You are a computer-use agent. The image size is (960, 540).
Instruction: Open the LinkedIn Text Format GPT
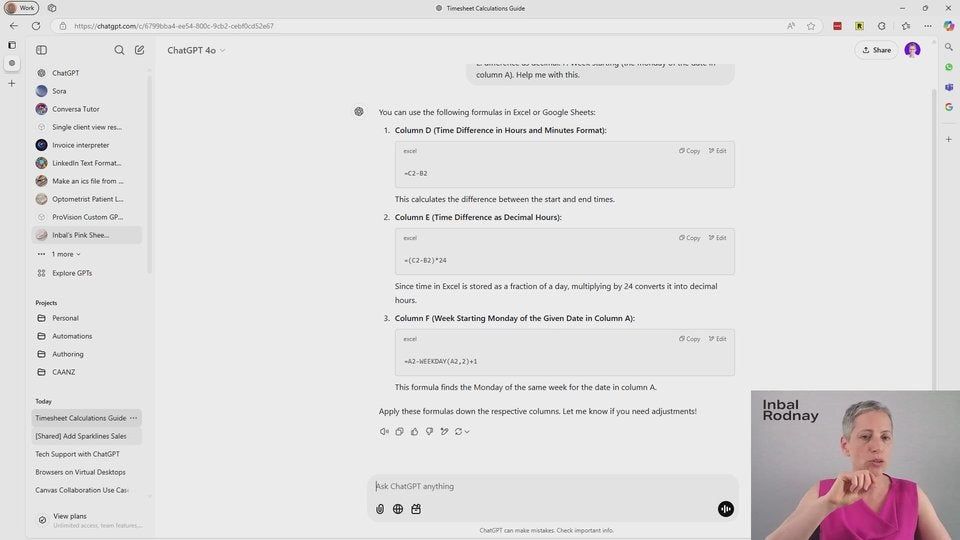86,163
